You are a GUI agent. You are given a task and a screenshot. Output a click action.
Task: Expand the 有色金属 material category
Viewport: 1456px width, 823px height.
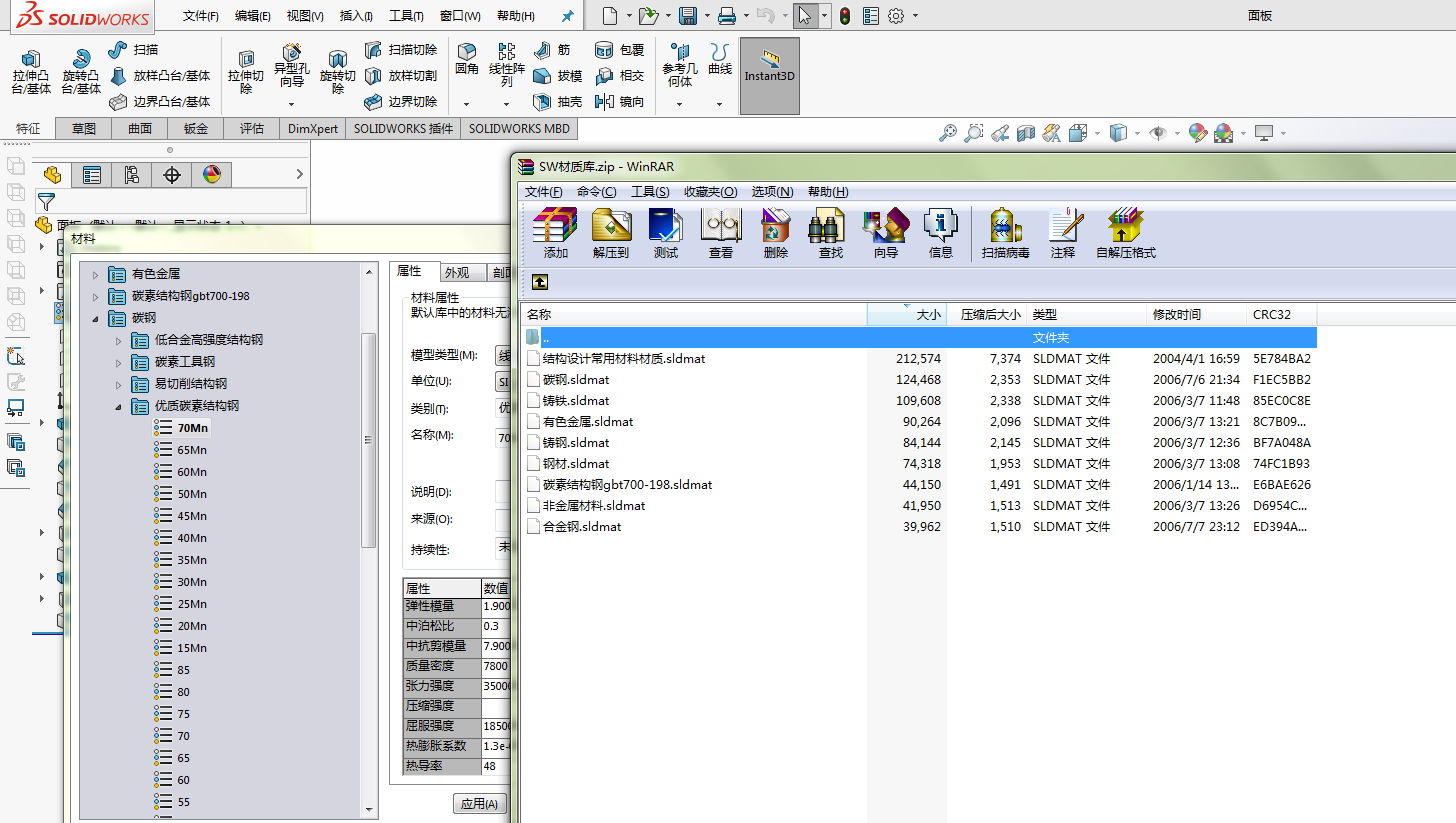point(96,274)
